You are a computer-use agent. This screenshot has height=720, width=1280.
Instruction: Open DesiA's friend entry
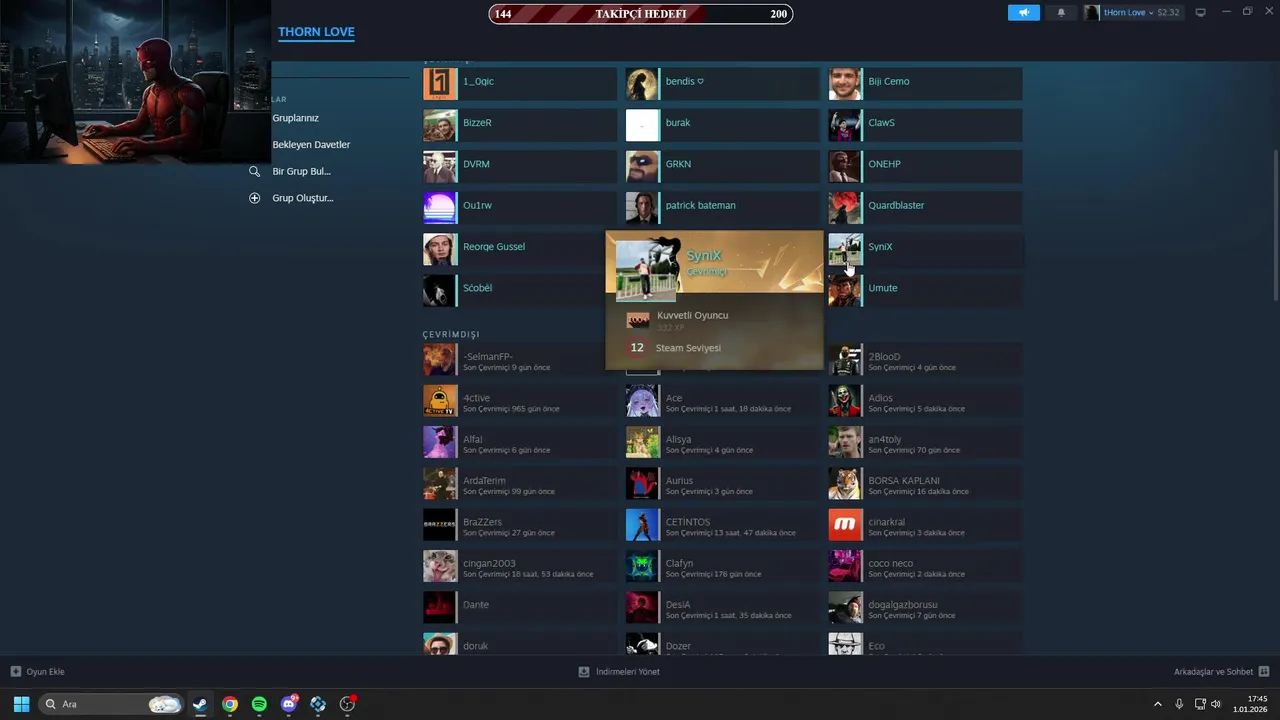tap(722, 608)
